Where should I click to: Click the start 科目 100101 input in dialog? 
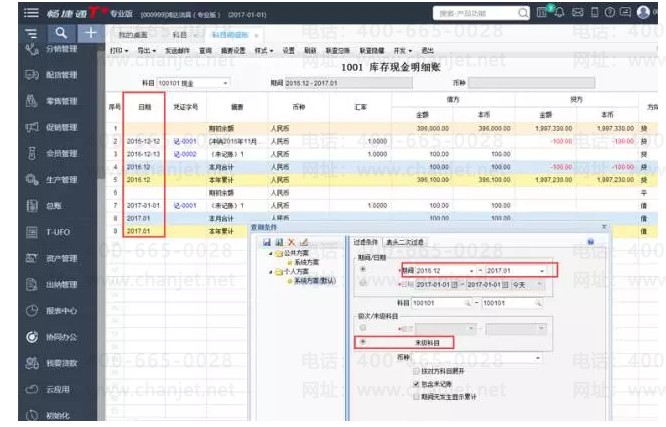[x=442, y=303]
